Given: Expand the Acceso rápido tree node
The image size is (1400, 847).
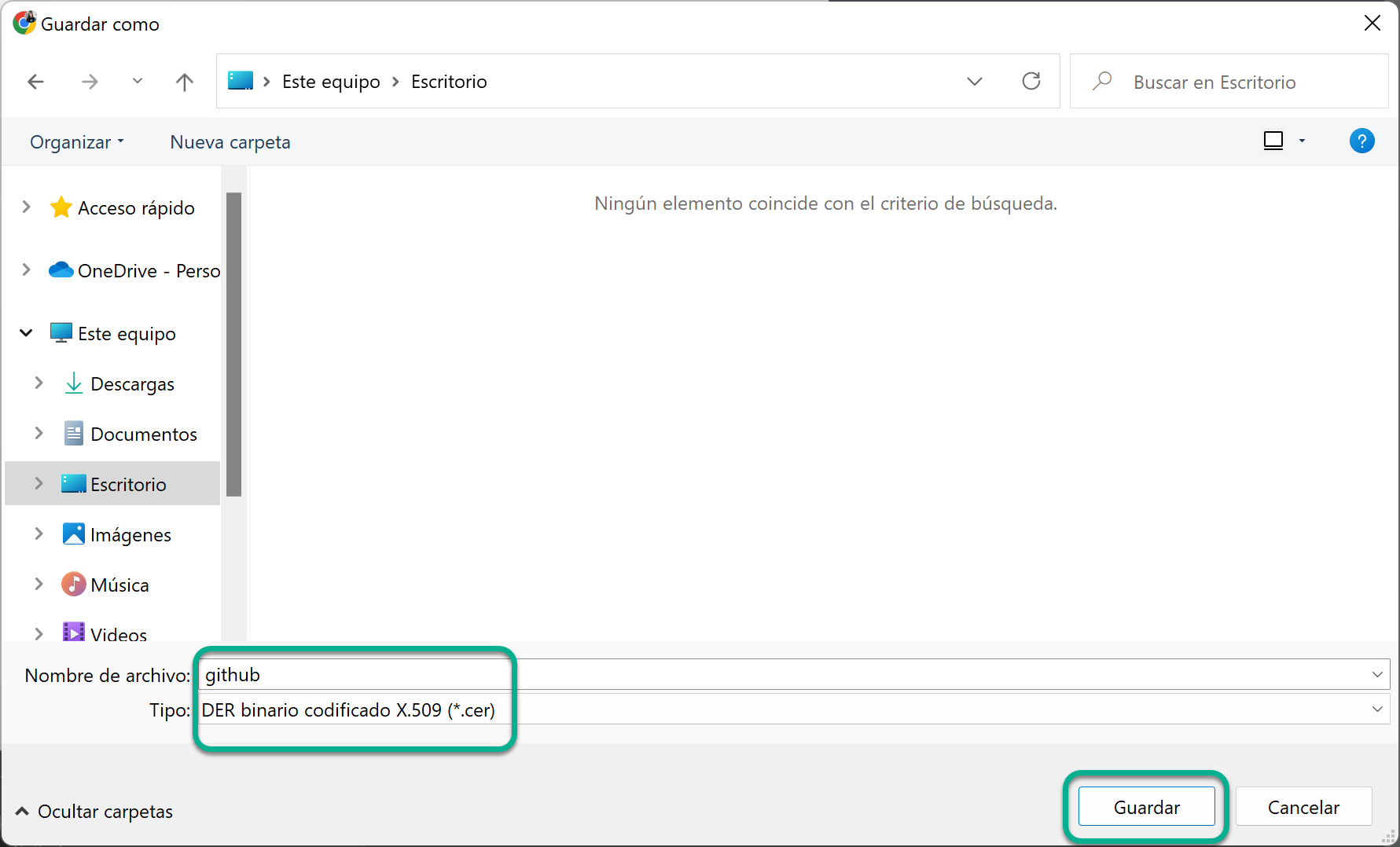Looking at the screenshot, I should tap(26, 207).
